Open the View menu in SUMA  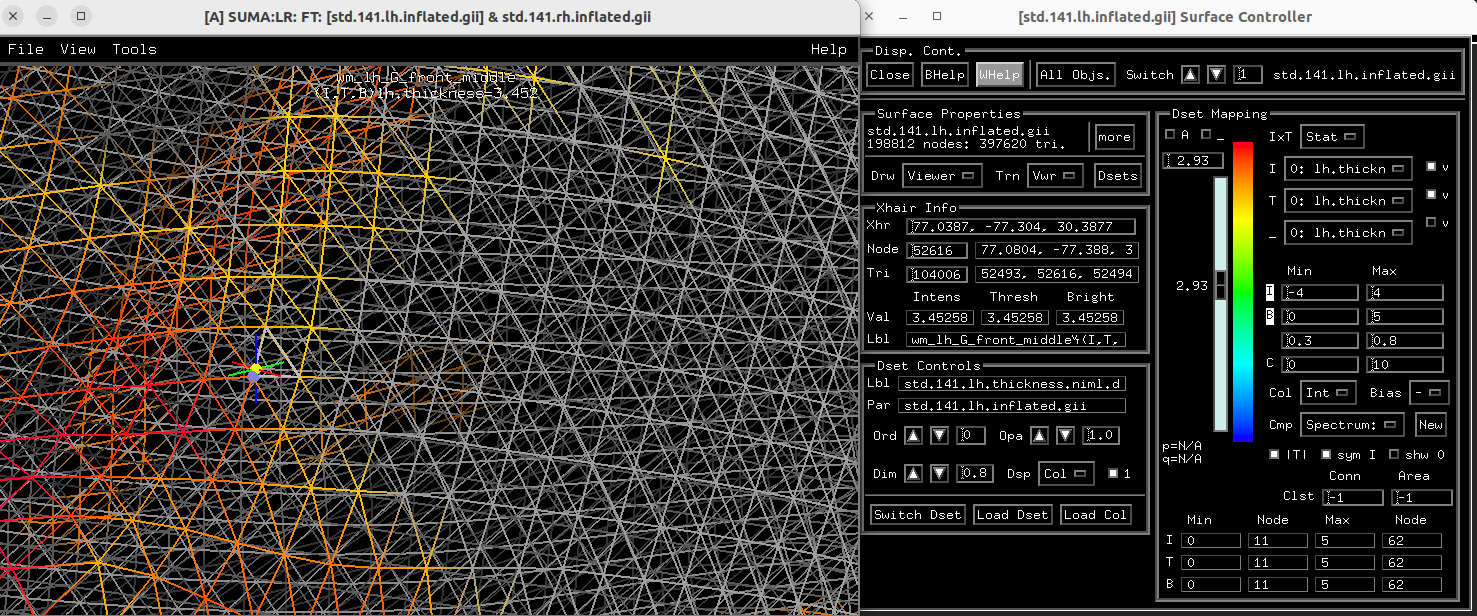(x=78, y=49)
